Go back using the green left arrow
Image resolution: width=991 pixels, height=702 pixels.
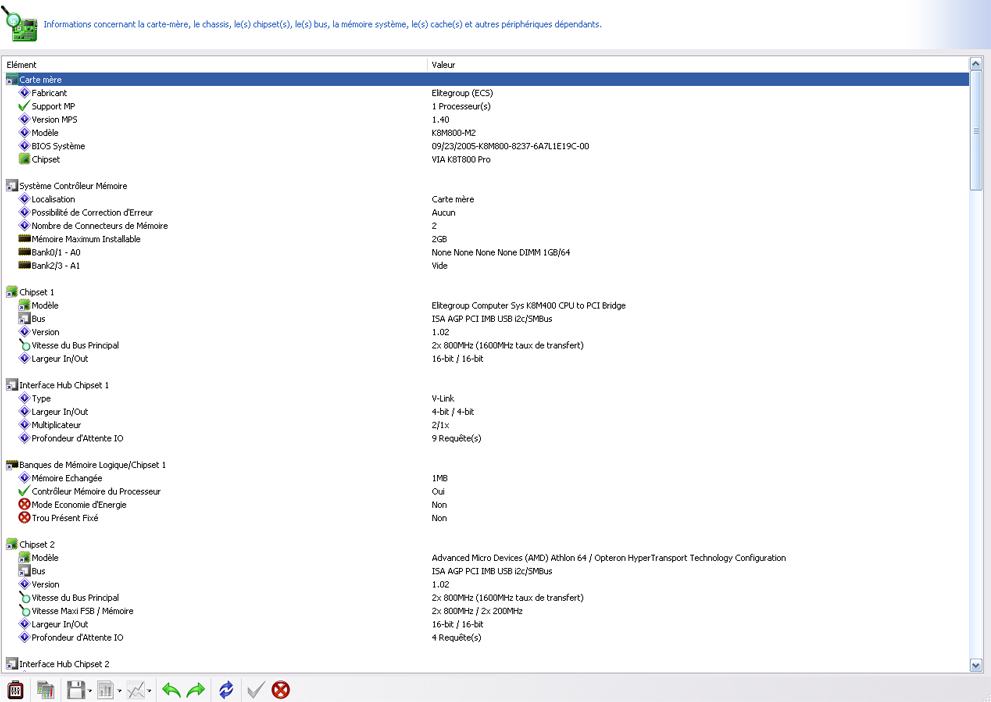171,690
